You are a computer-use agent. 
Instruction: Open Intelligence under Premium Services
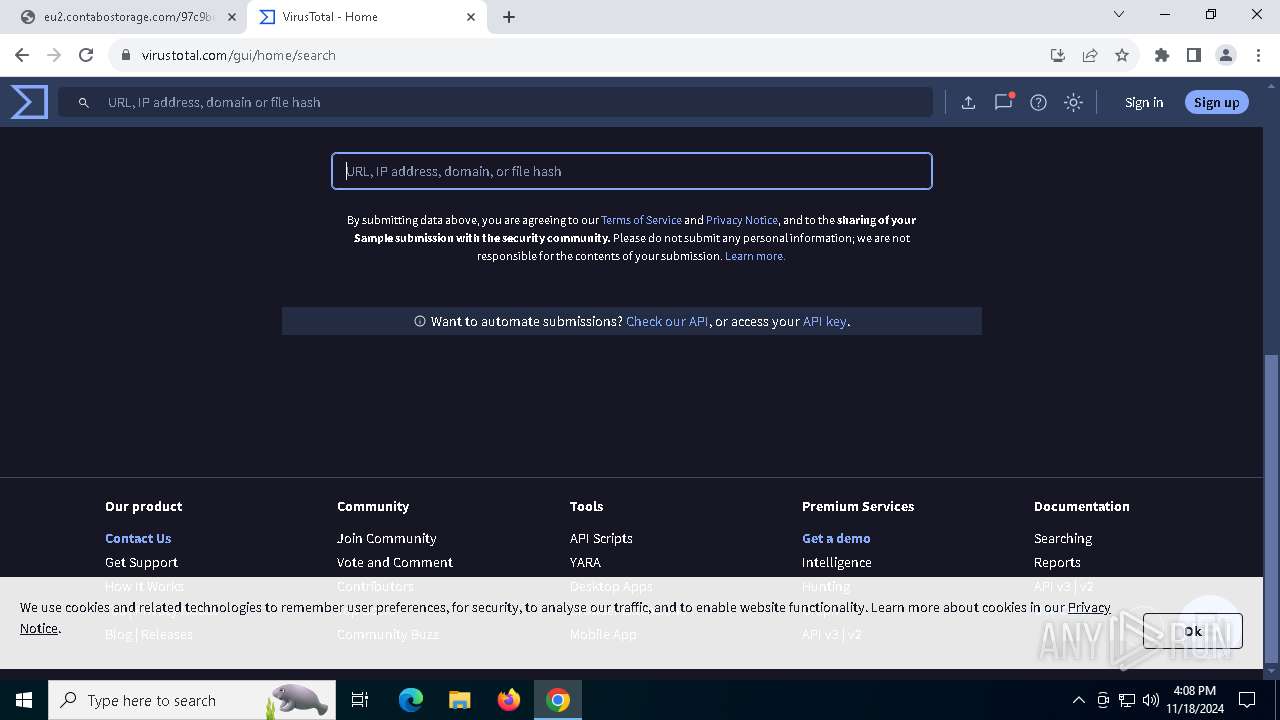point(837,562)
